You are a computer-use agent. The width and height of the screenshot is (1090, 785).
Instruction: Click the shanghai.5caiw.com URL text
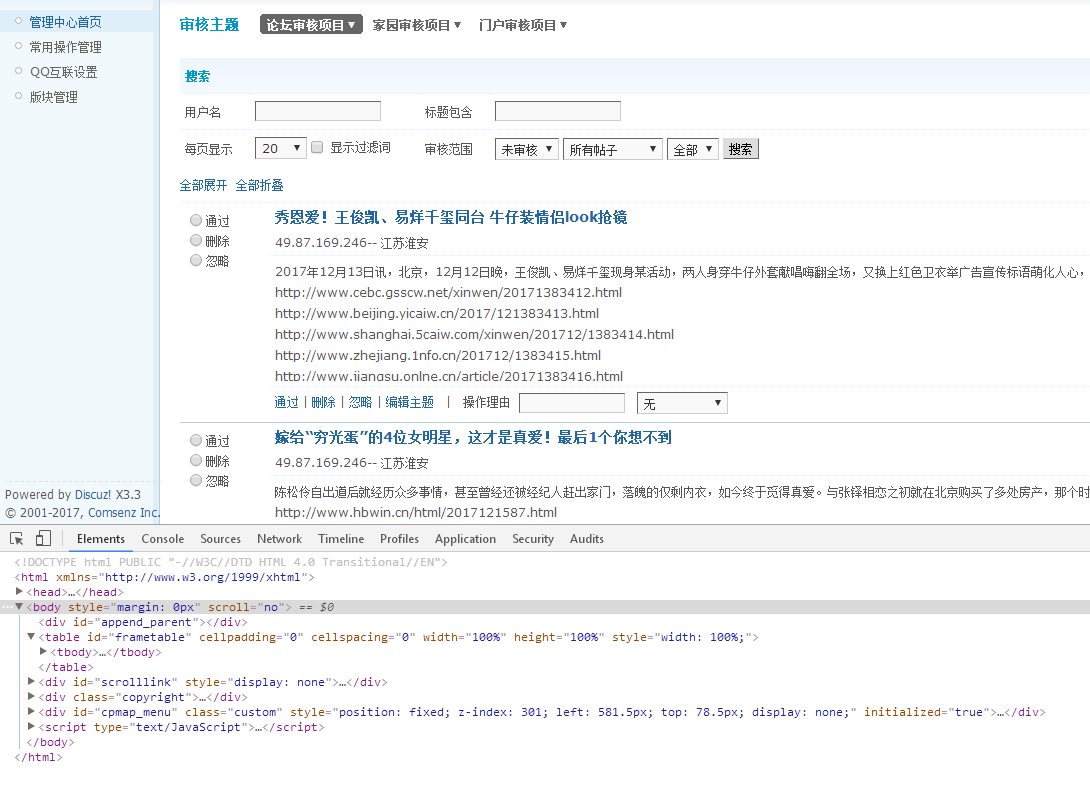point(474,334)
